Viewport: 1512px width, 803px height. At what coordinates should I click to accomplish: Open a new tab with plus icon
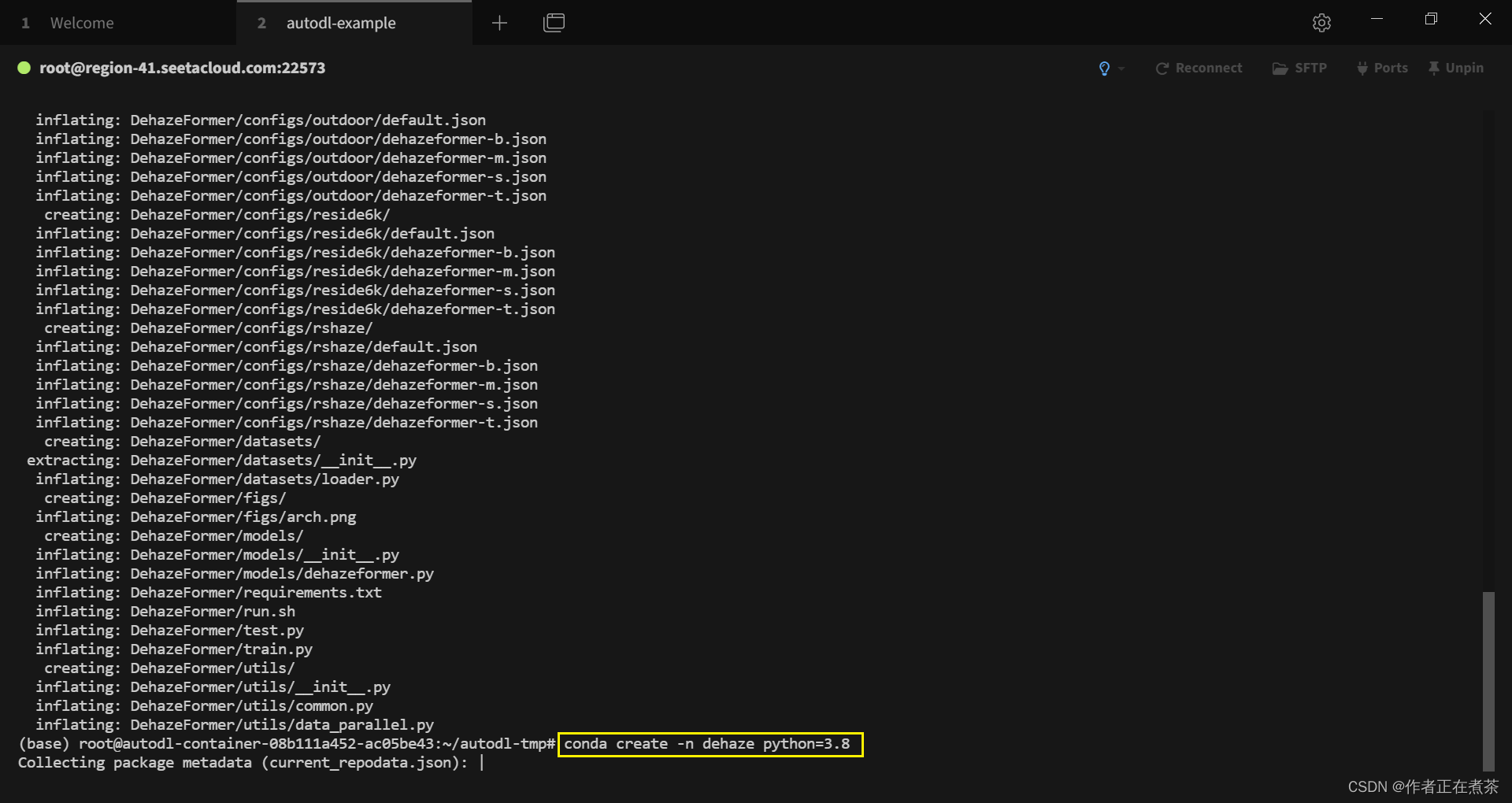tap(499, 23)
